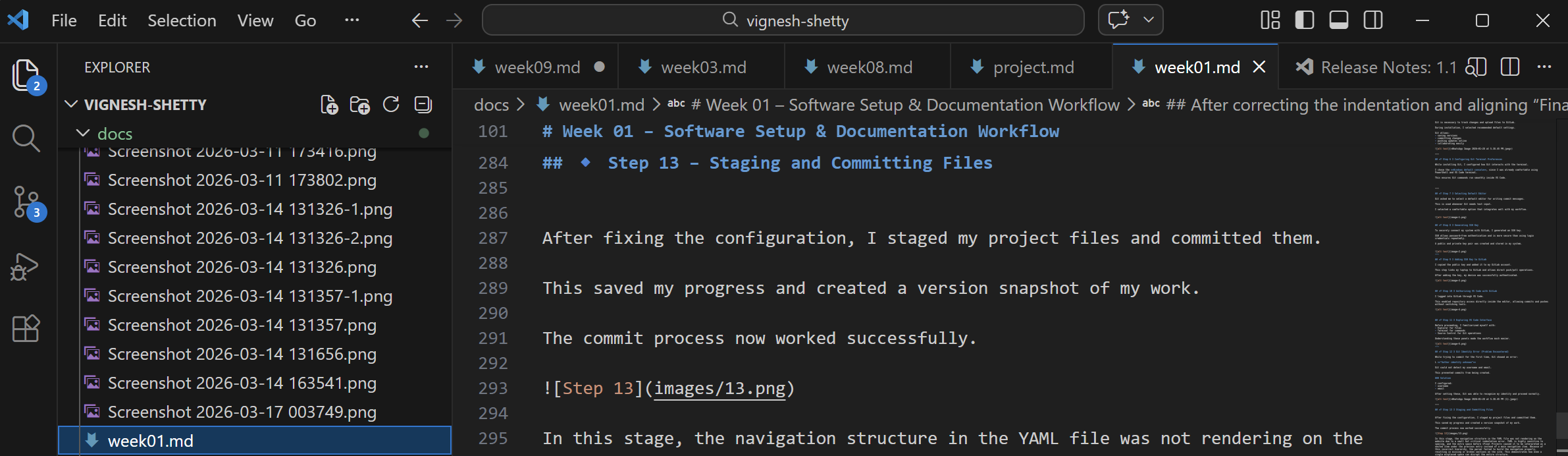Image resolution: width=1568 pixels, height=456 pixels.
Task: Open the Selection menu
Action: (182, 20)
